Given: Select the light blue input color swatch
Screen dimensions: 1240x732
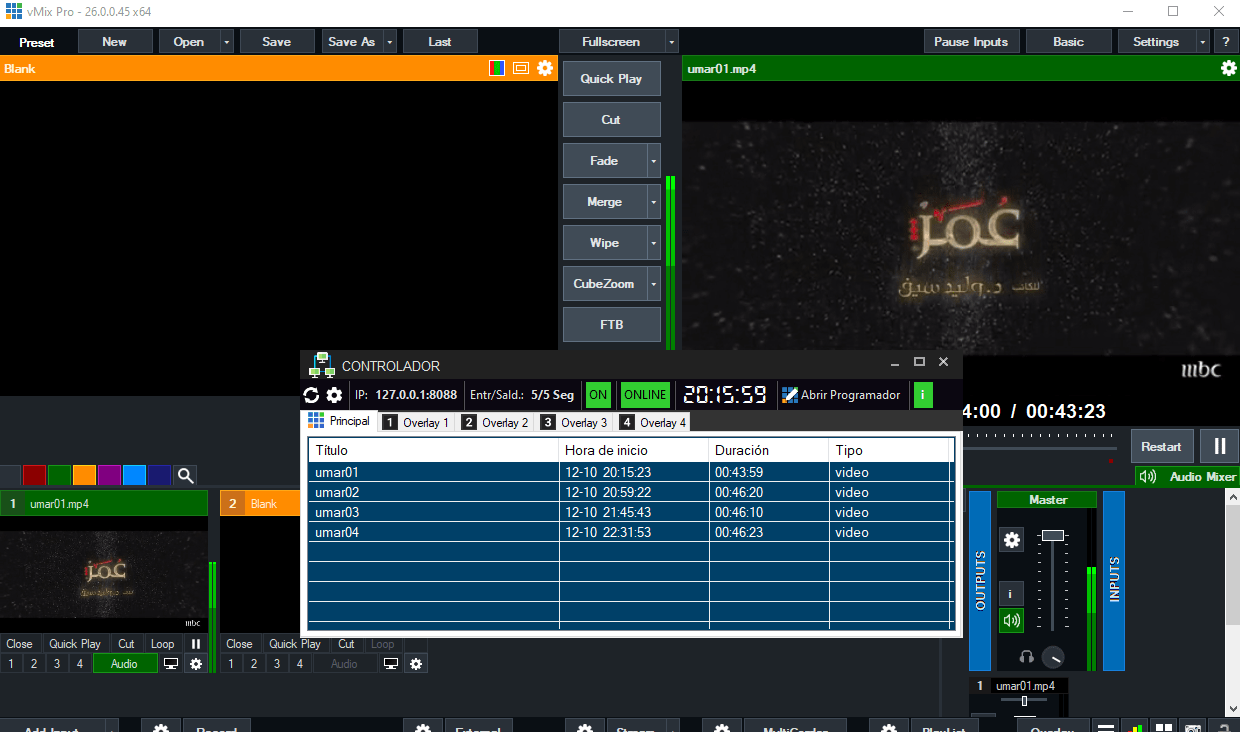Looking at the screenshot, I should pos(135,476).
